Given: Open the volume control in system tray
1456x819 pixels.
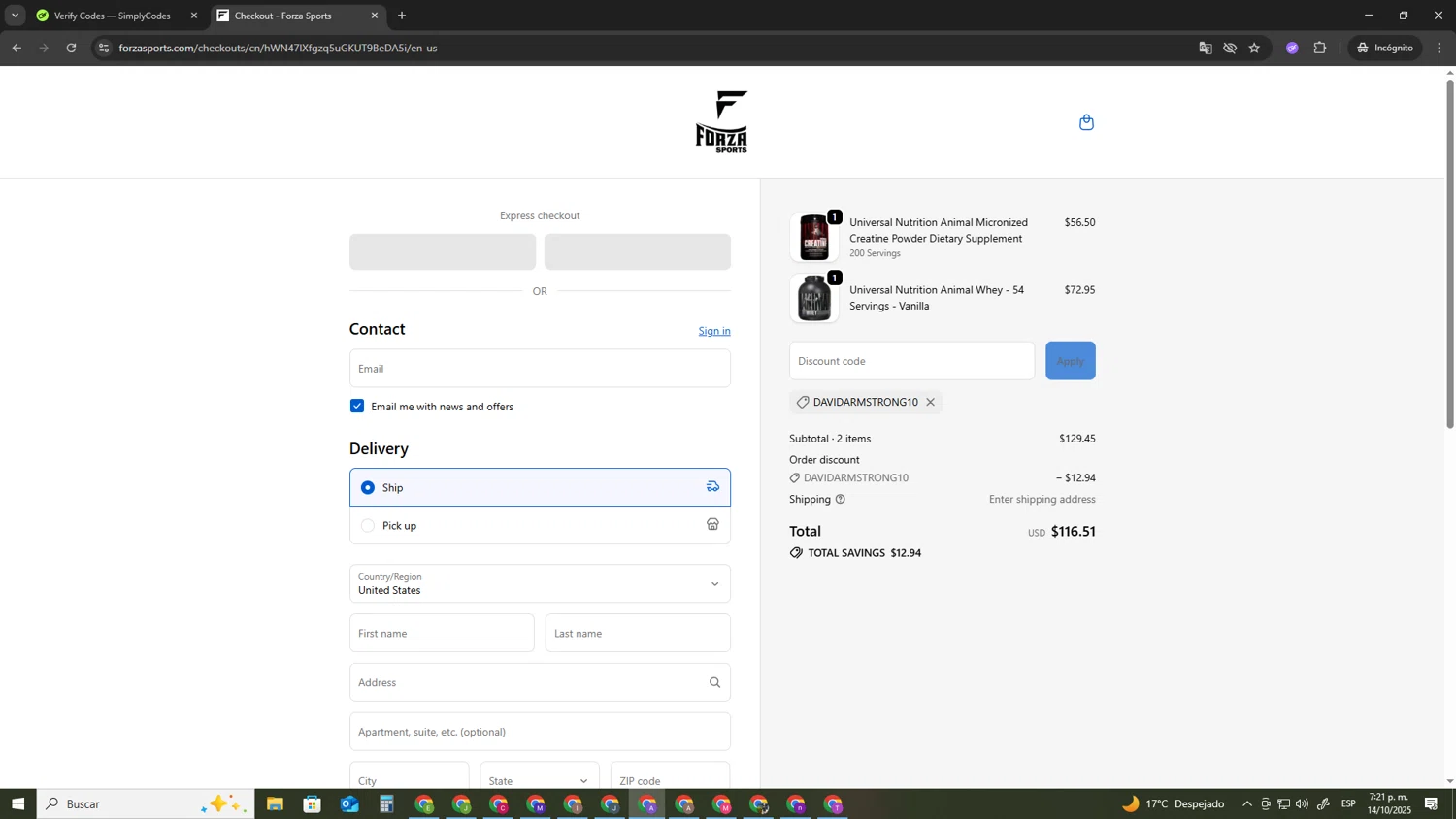Looking at the screenshot, I should [1302, 803].
